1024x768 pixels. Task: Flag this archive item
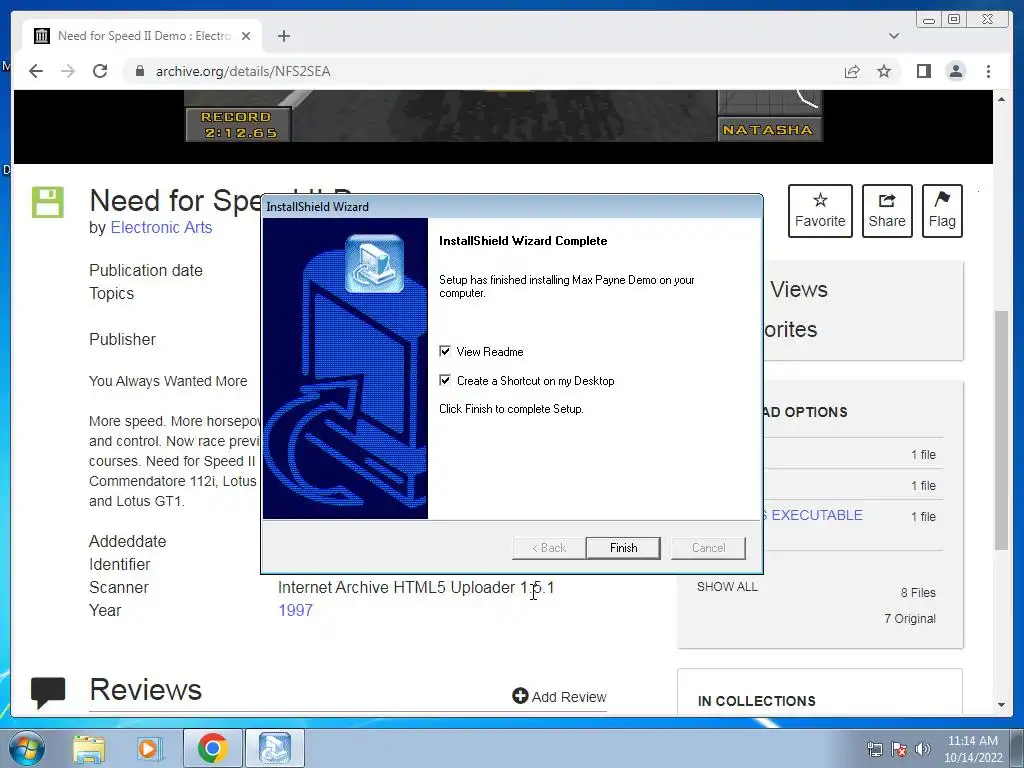[942, 211]
